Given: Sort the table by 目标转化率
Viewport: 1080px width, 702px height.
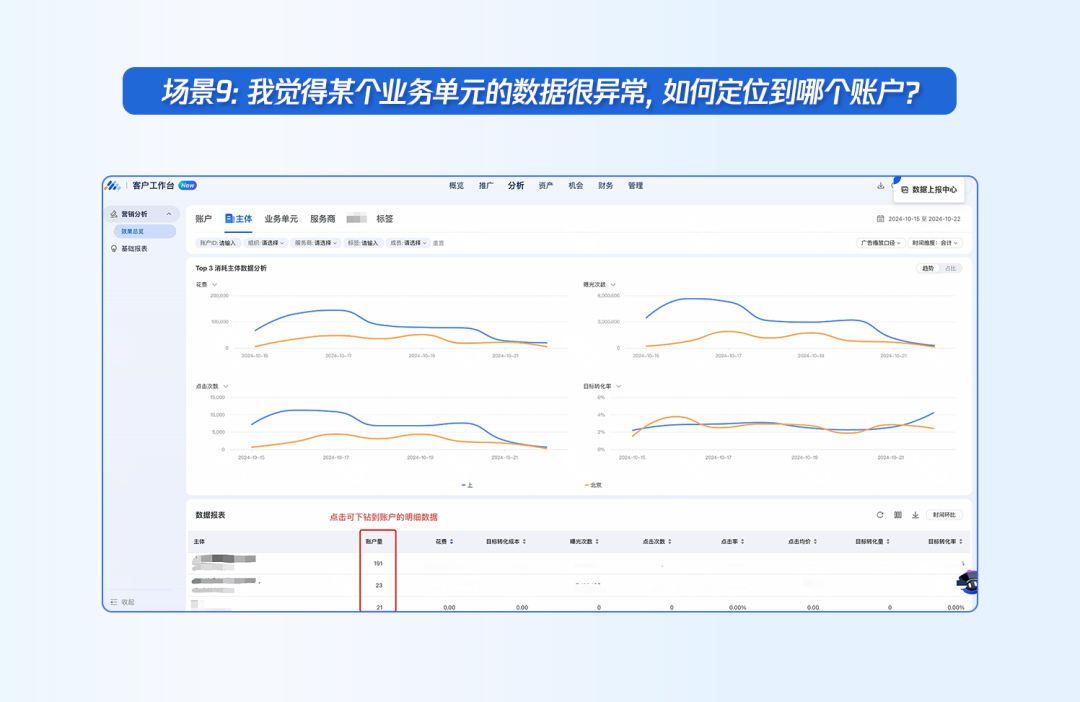Looking at the screenshot, I should point(961,541).
